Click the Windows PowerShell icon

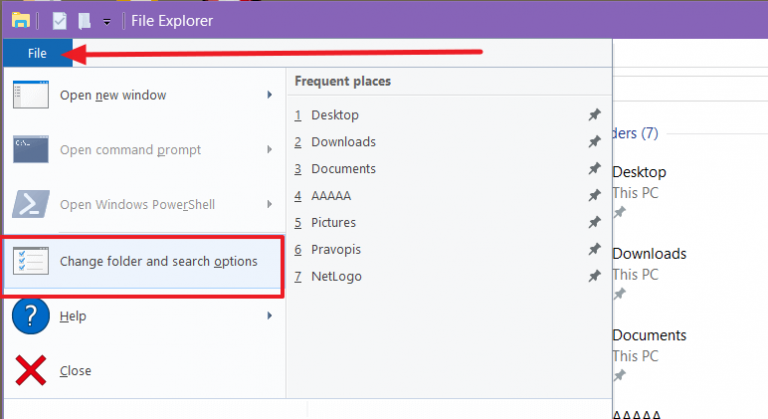pos(31,204)
